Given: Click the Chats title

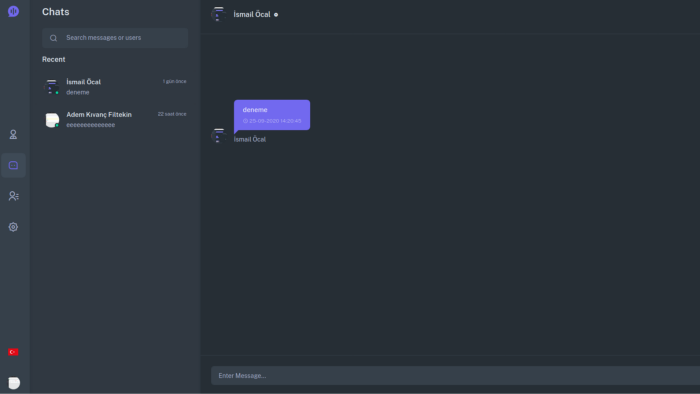Looking at the screenshot, I should [x=56, y=12].
